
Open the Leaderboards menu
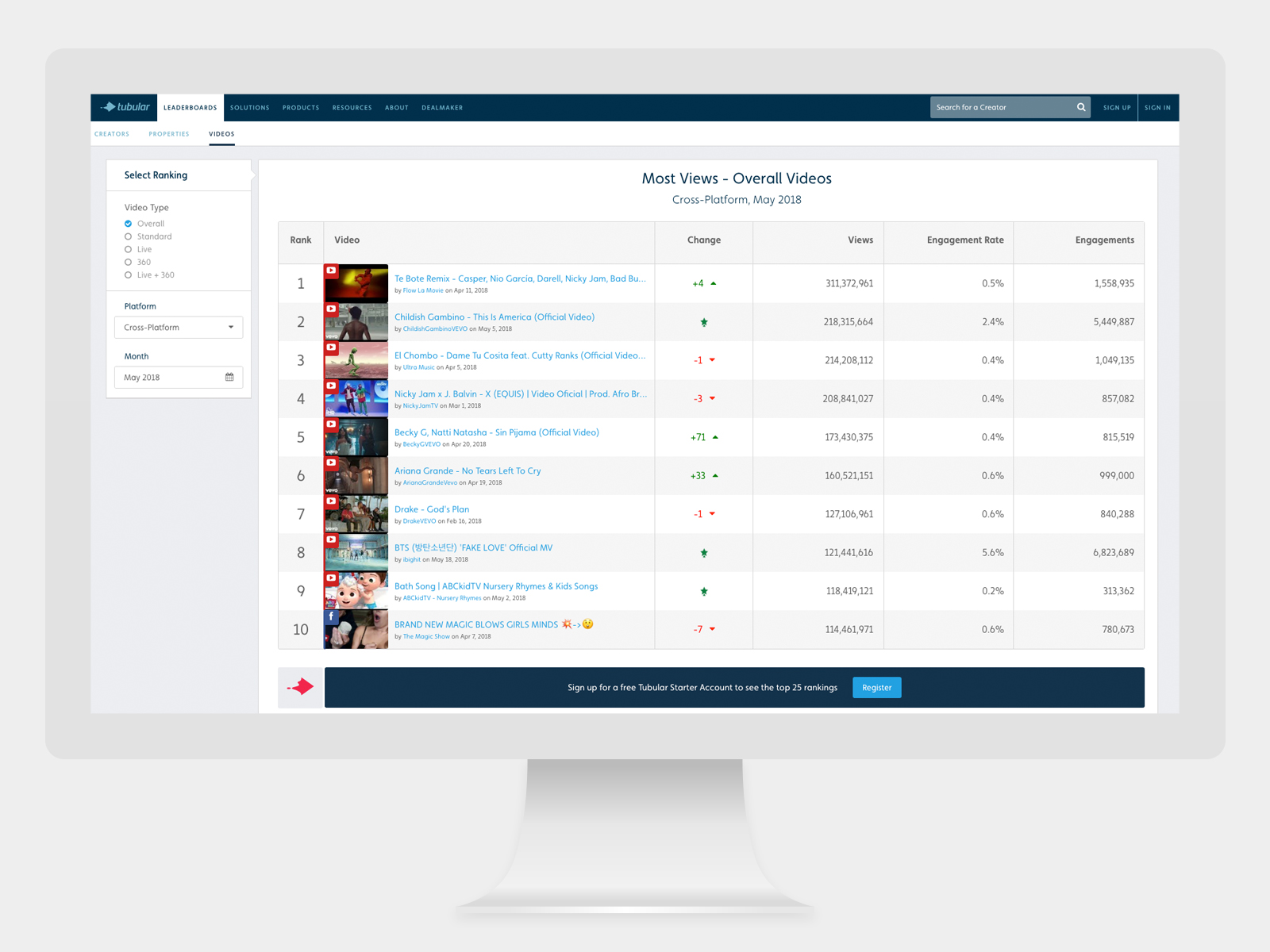coord(190,107)
